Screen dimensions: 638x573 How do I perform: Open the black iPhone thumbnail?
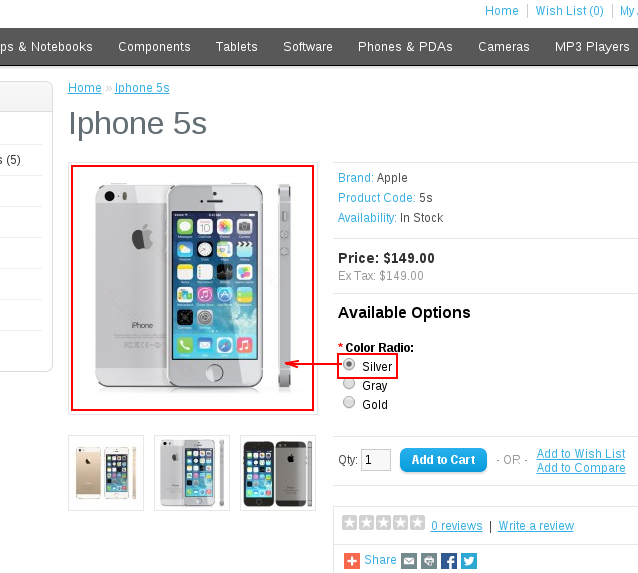click(x=278, y=473)
